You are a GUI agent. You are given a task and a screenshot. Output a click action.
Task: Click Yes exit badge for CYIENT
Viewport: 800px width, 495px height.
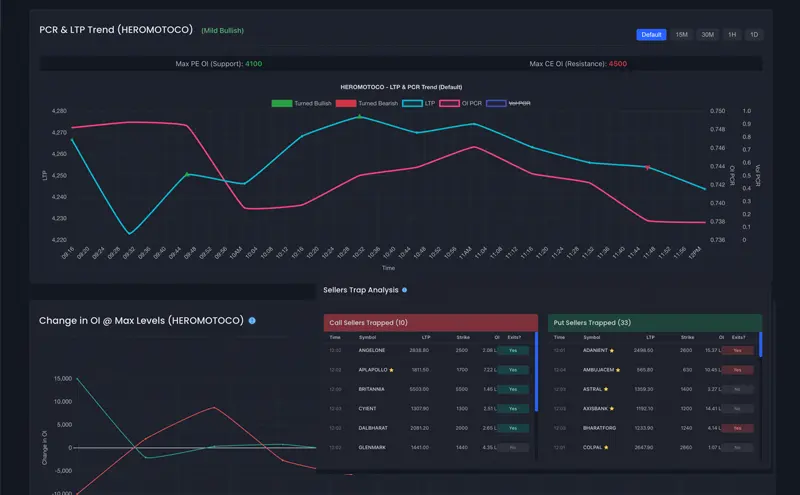[x=513, y=409]
